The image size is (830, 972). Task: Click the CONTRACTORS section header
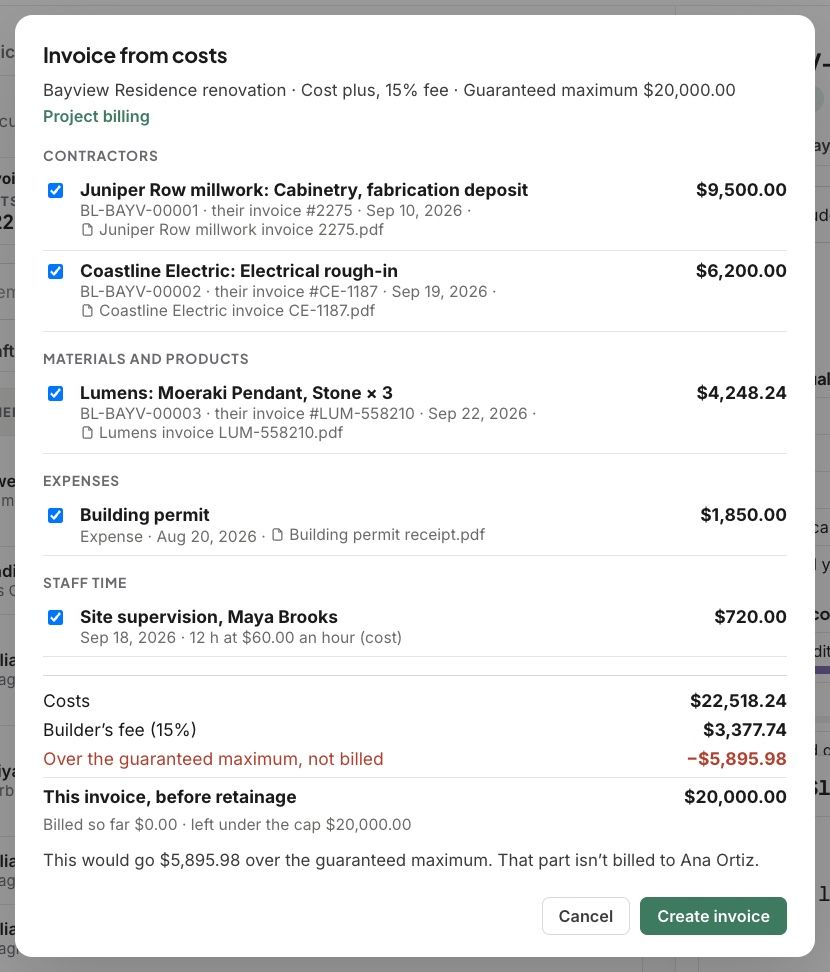tap(100, 156)
